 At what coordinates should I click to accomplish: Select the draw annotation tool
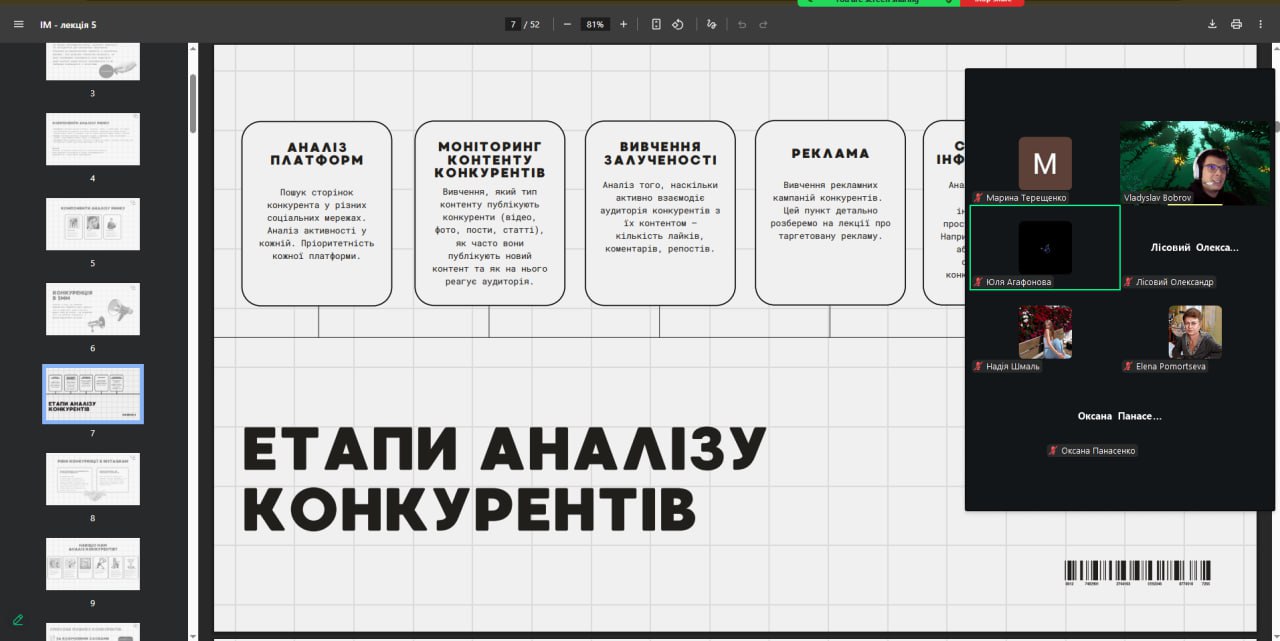coord(711,24)
